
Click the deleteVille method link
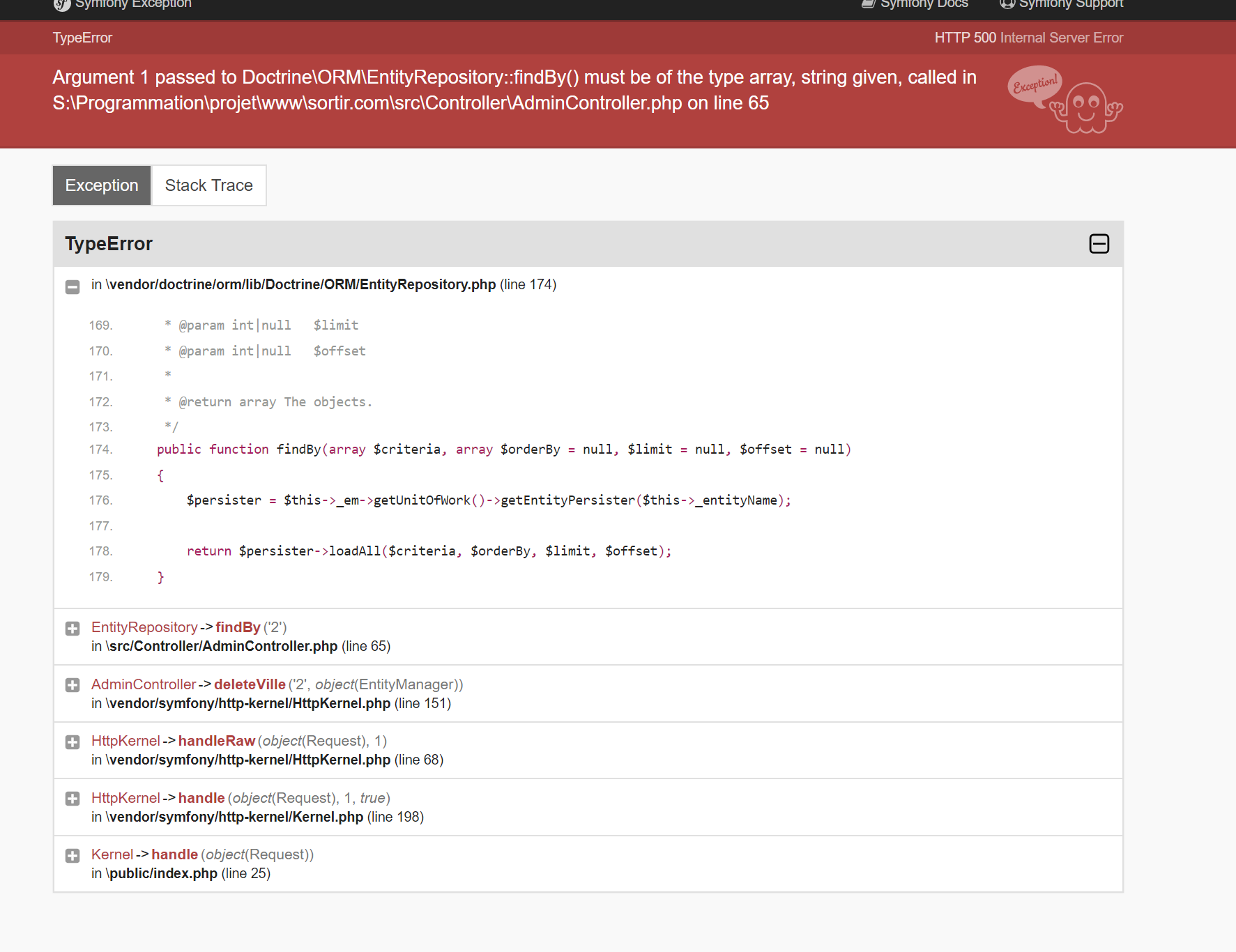(250, 684)
